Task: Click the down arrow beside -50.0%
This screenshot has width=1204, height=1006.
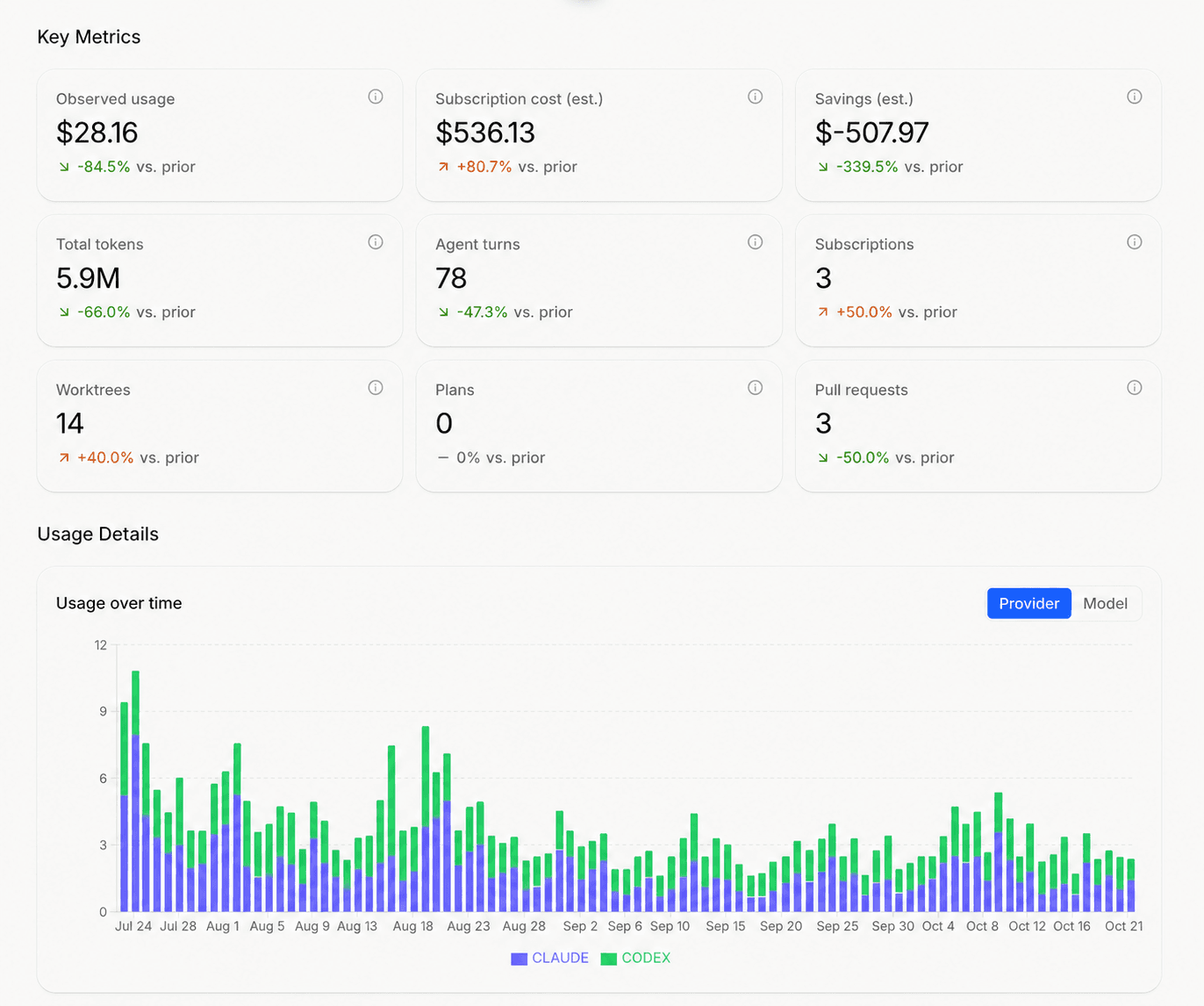Action: [822, 458]
